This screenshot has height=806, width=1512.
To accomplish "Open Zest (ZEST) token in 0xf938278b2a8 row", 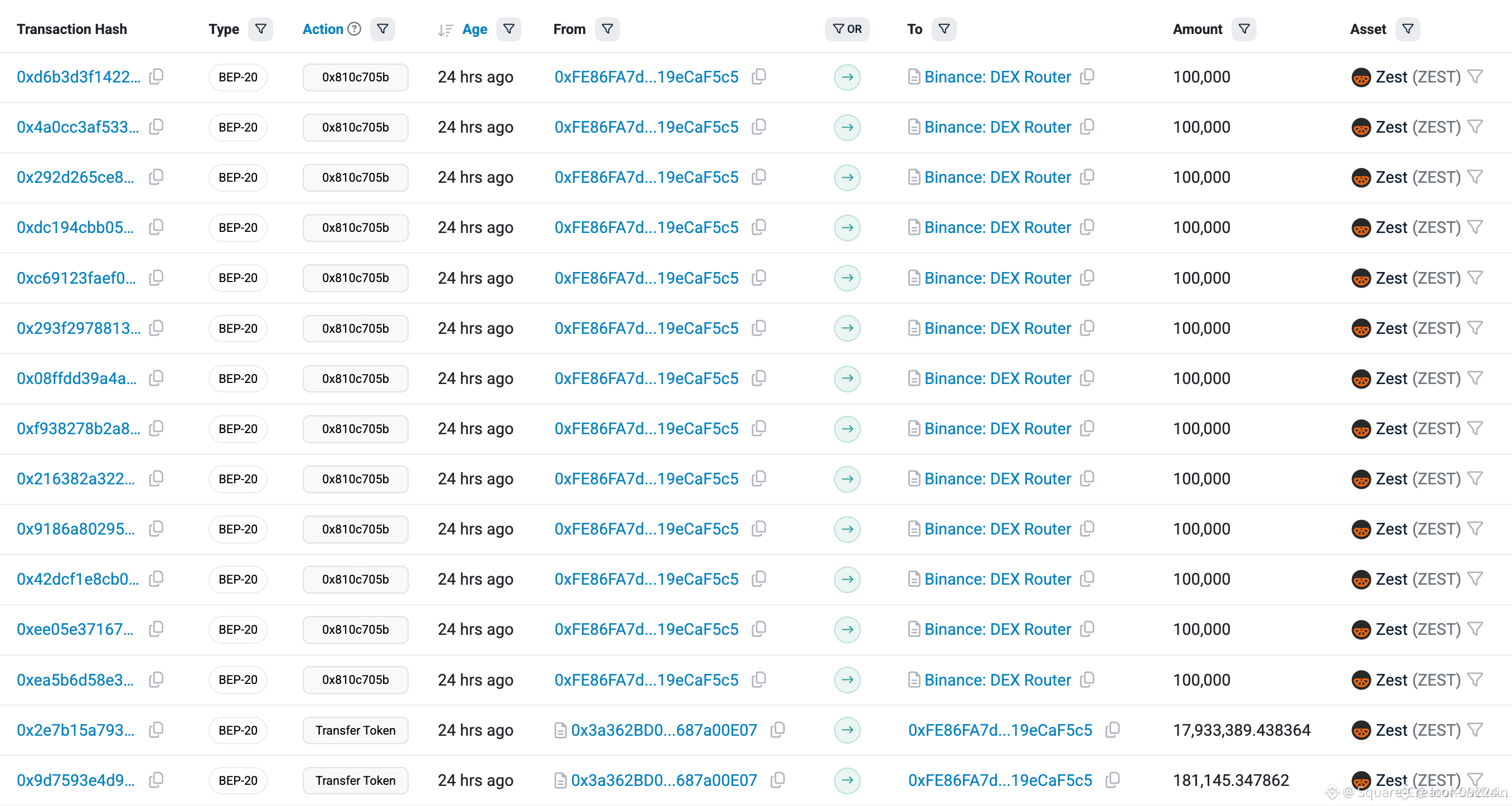I will tap(1417, 429).
